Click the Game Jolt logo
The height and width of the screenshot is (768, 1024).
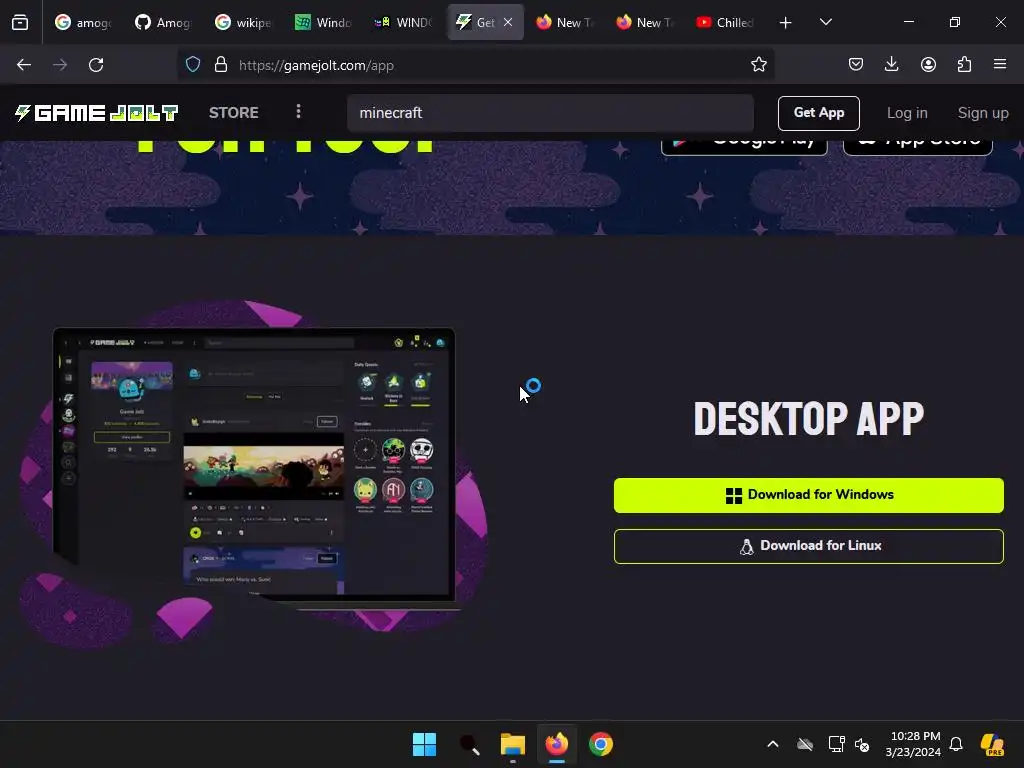[97, 113]
